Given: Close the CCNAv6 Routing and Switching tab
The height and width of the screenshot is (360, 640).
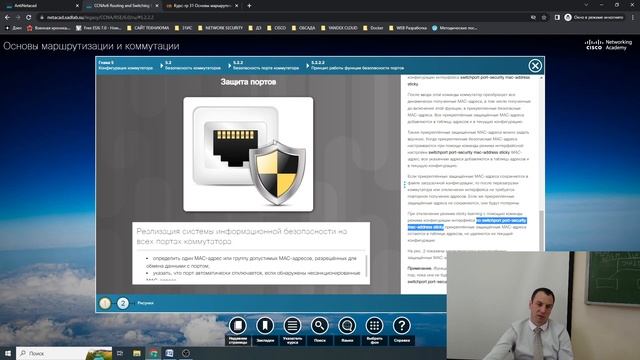Looking at the screenshot, I should 157,6.
